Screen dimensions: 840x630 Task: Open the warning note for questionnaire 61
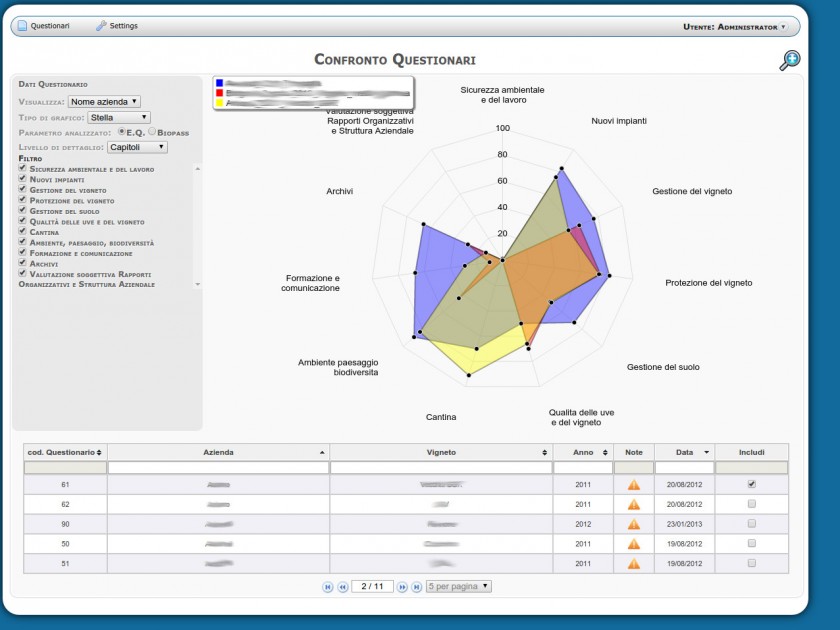coord(633,485)
